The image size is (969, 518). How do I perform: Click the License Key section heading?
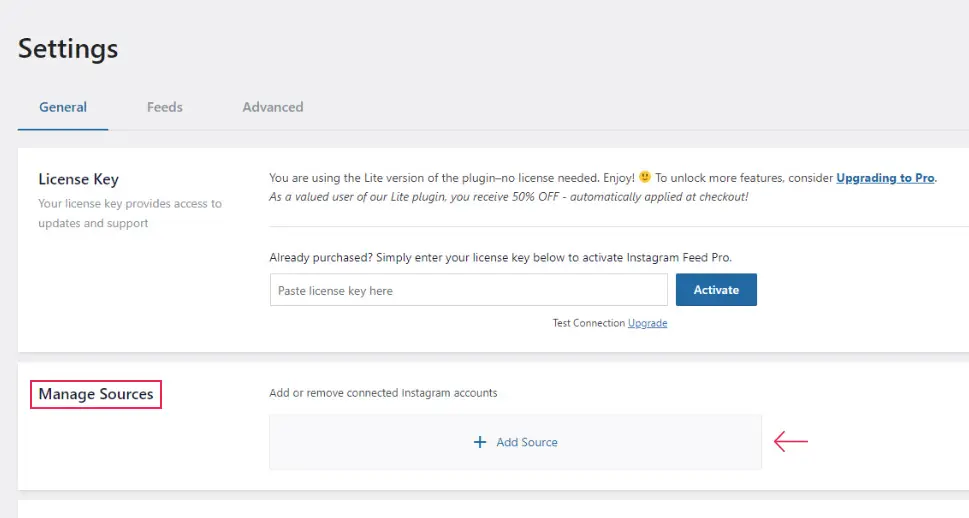78,179
